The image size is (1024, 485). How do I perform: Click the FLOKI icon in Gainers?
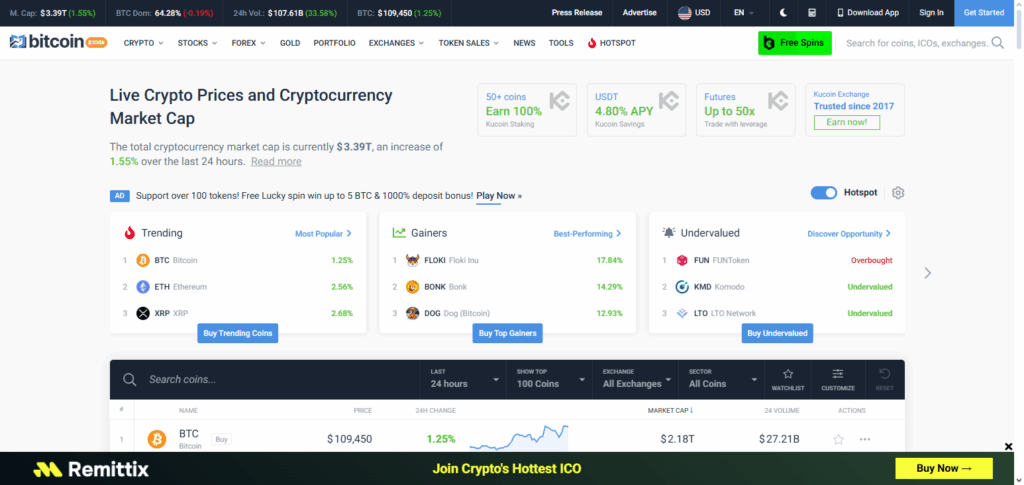point(412,260)
